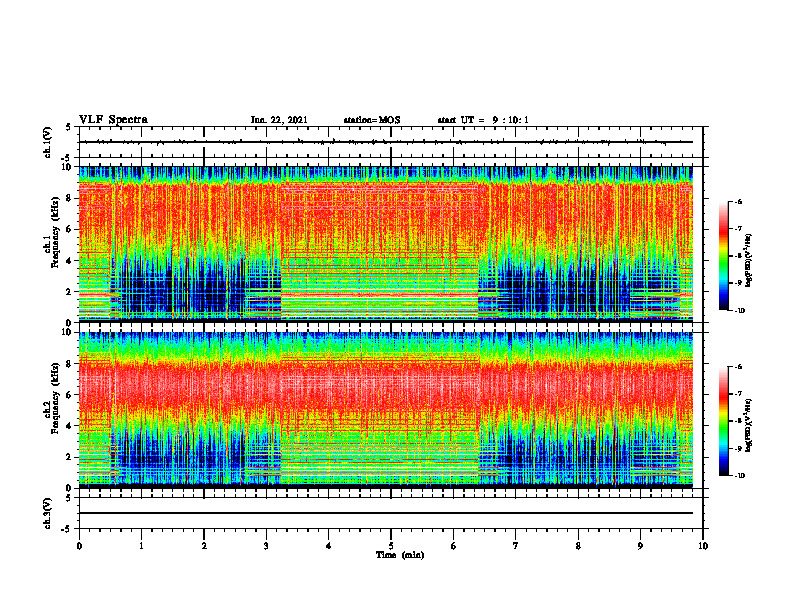Click the ch.3 voltage waveform strip at bottom
The image size is (792, 612).
click(x=391, y=513)
